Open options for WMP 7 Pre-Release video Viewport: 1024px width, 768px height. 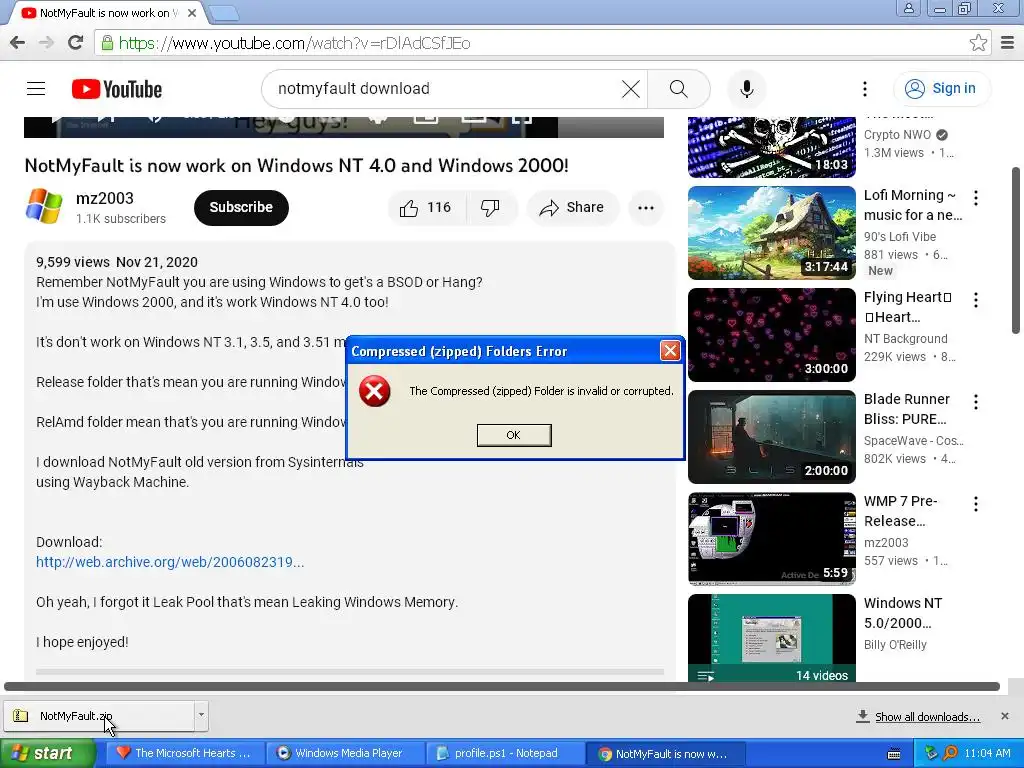tap(976, 504)
